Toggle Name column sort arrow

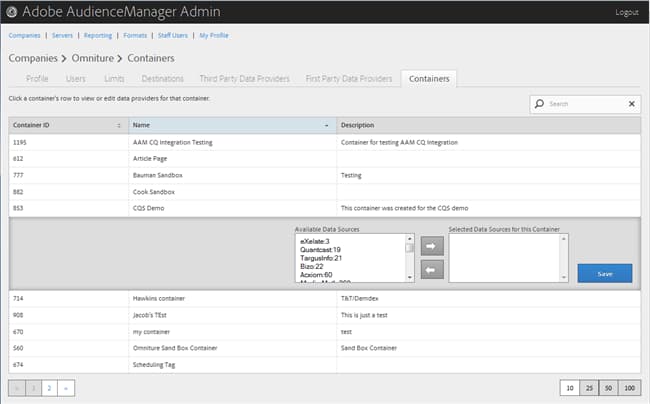click(x=326, y=125)
